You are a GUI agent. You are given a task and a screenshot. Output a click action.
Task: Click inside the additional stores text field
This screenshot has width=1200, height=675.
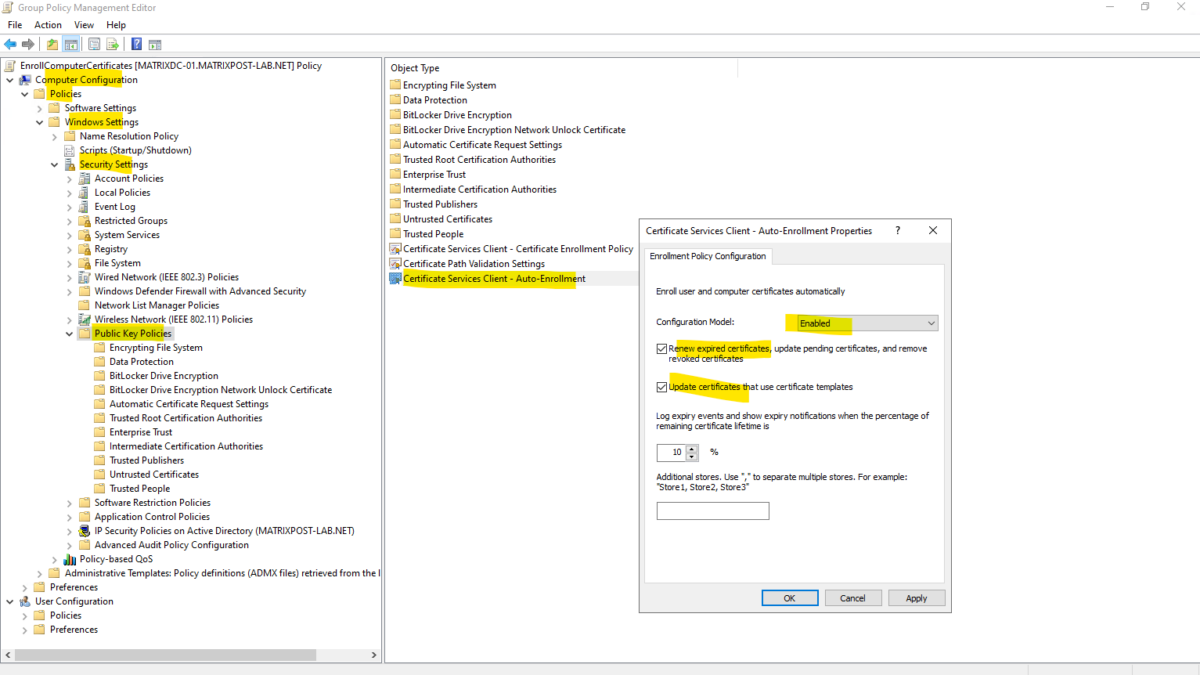pos(712,510)
